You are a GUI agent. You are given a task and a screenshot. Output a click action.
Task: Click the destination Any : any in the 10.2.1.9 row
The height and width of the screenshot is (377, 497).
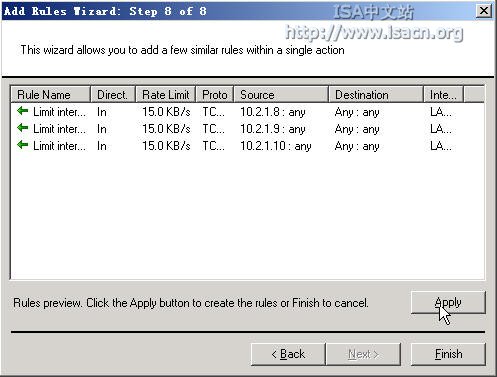pyautogui.click(x=357, y=129)
